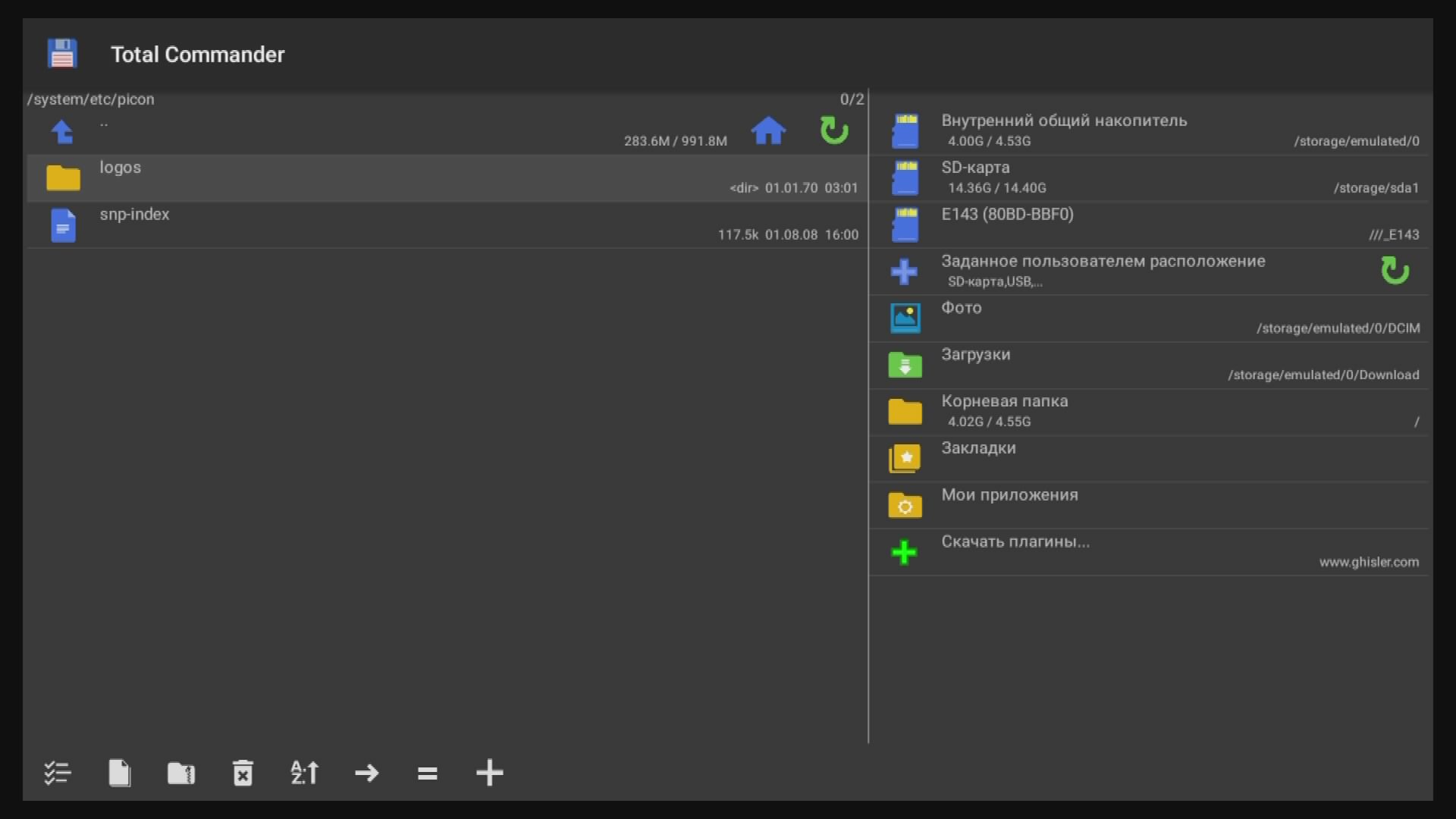Click the 'E143 (80BD-BBF0)' label

(x=1008, y=215)
